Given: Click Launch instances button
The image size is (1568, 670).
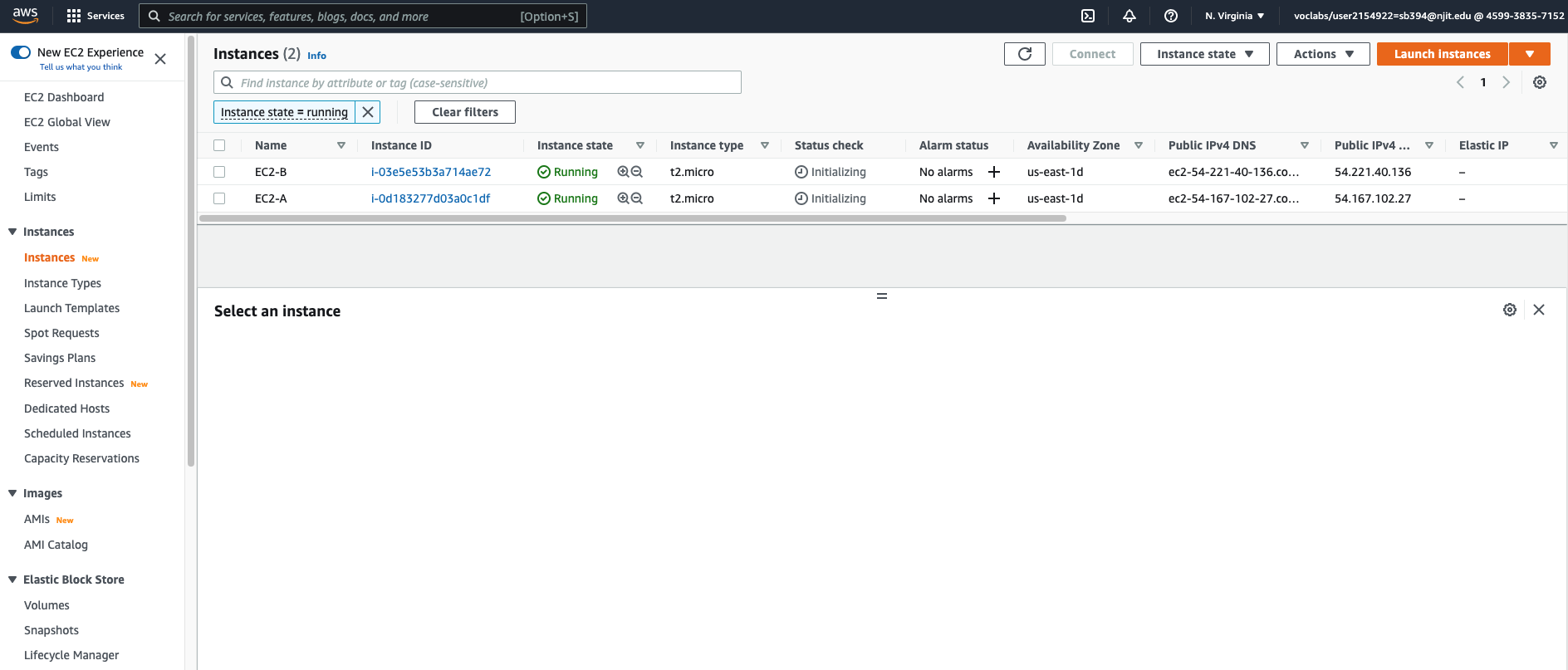Looking at the screenshot, I should pos(1442,54).
